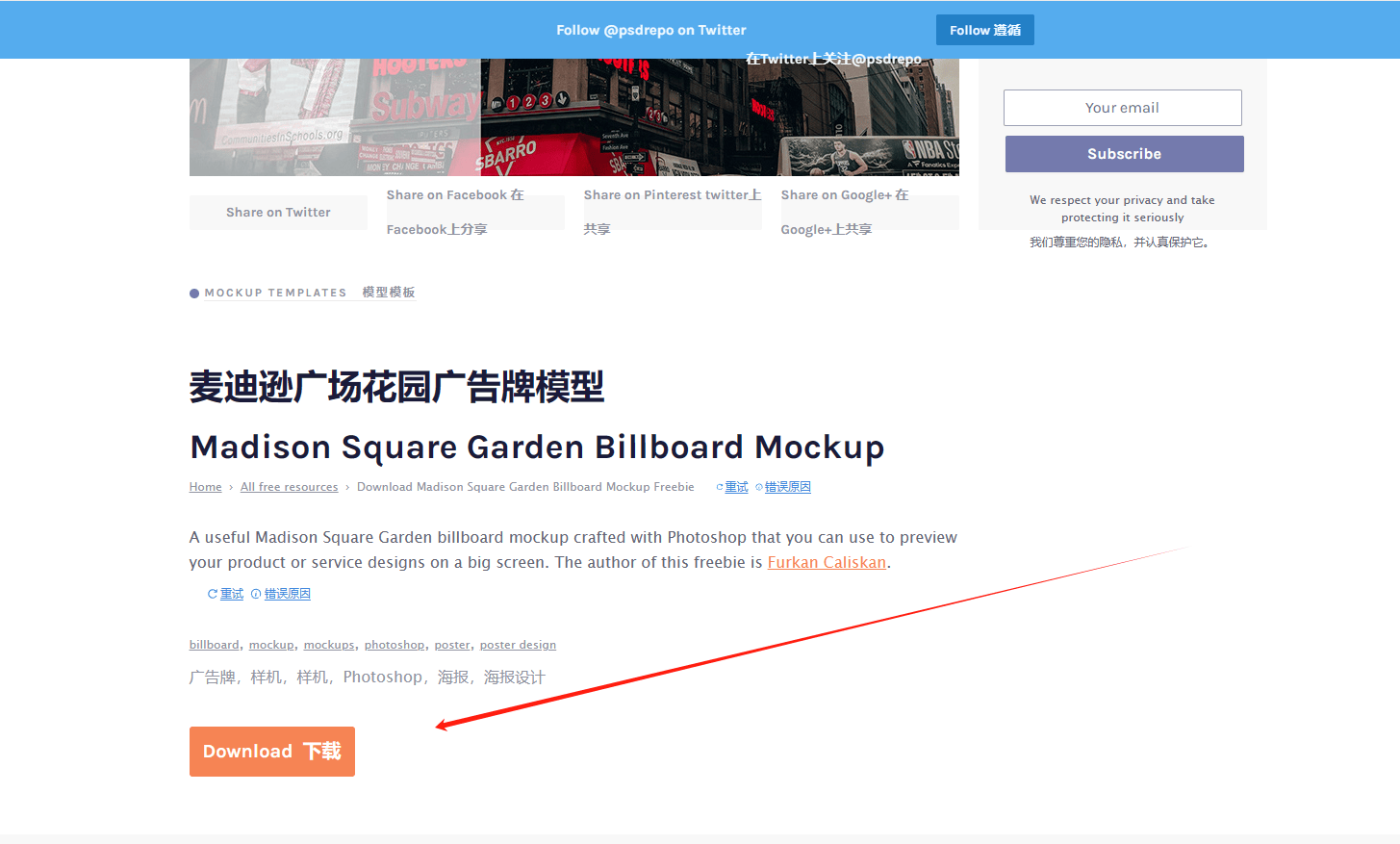Share this page on Twitter

tap(278, 213)
